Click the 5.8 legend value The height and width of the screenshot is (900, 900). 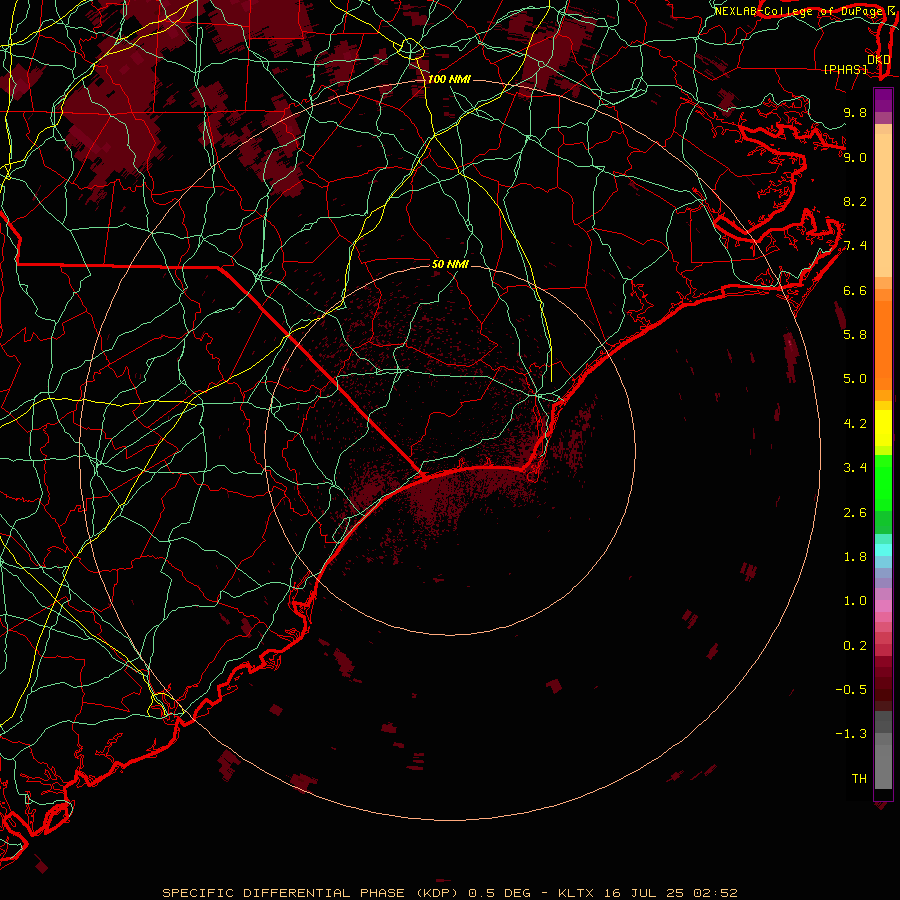(855, 335)
